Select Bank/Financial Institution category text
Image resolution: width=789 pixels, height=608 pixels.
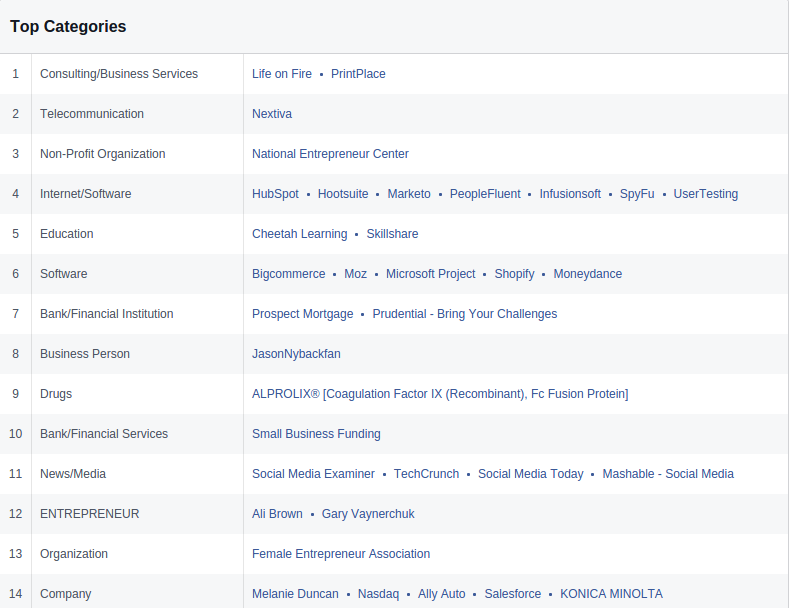click(107, 314)
